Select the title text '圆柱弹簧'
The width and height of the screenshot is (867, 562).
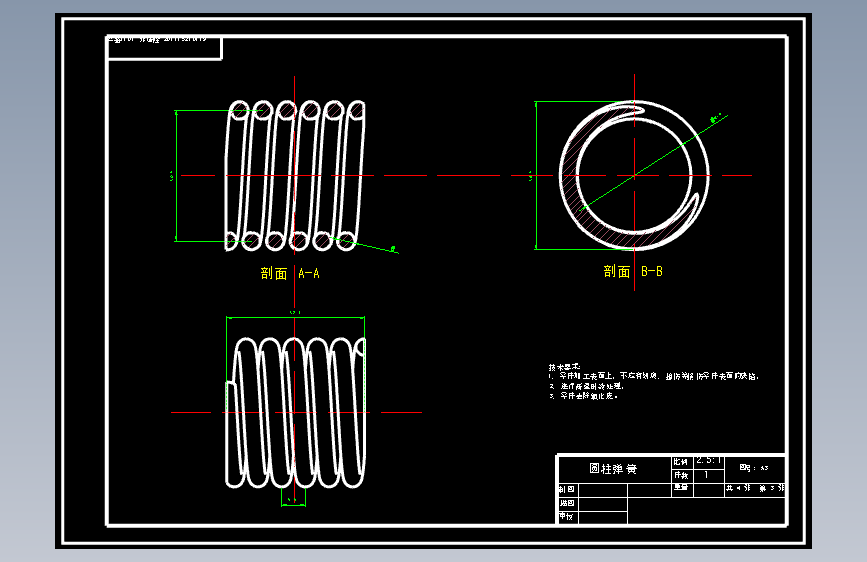[613, 469]
